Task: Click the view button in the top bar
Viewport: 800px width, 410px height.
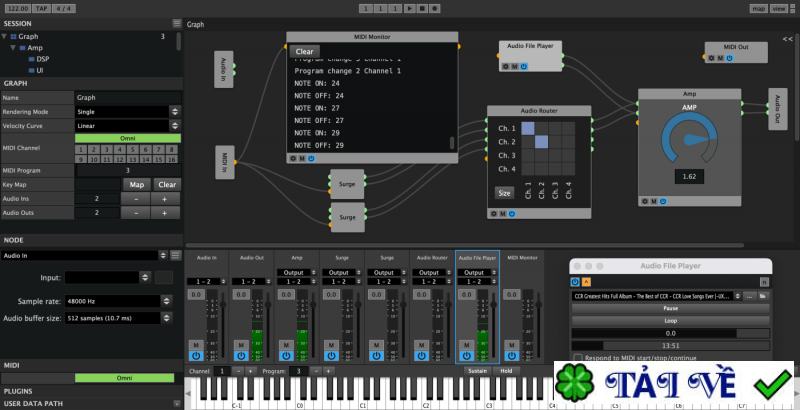Action: tap(779, 9)
